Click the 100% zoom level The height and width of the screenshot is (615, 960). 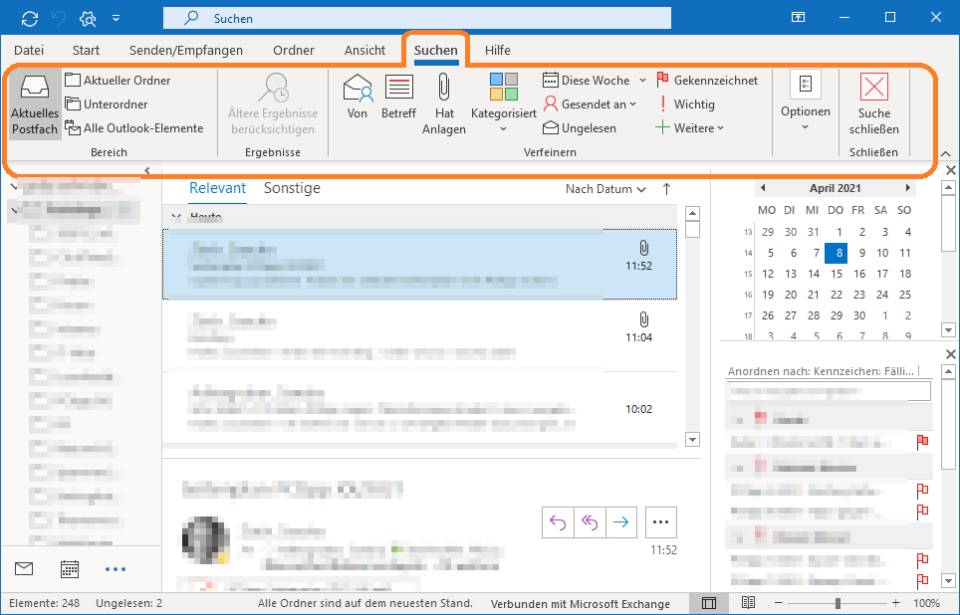(926, 603)
